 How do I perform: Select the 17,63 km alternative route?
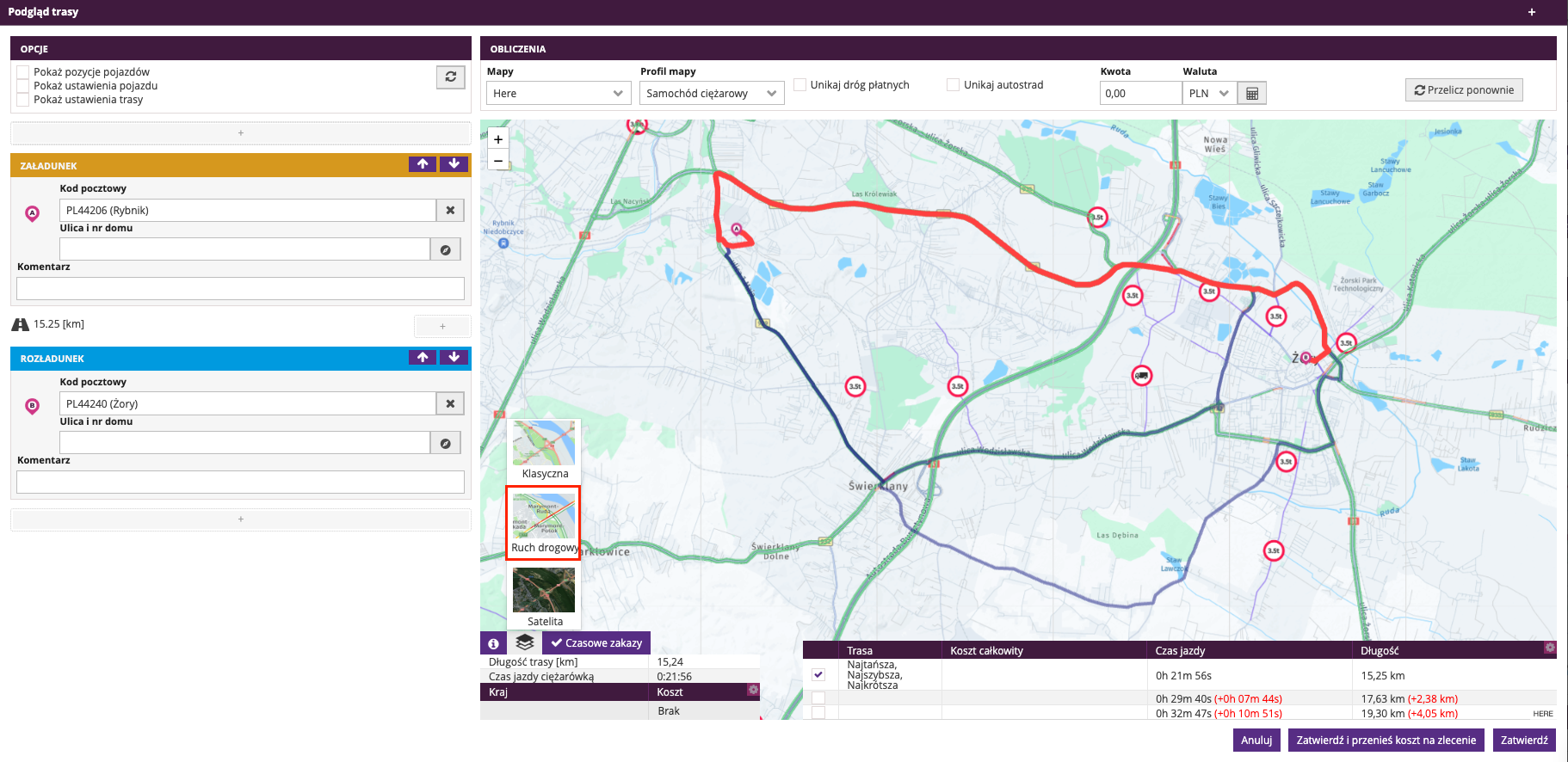(818, 698)
